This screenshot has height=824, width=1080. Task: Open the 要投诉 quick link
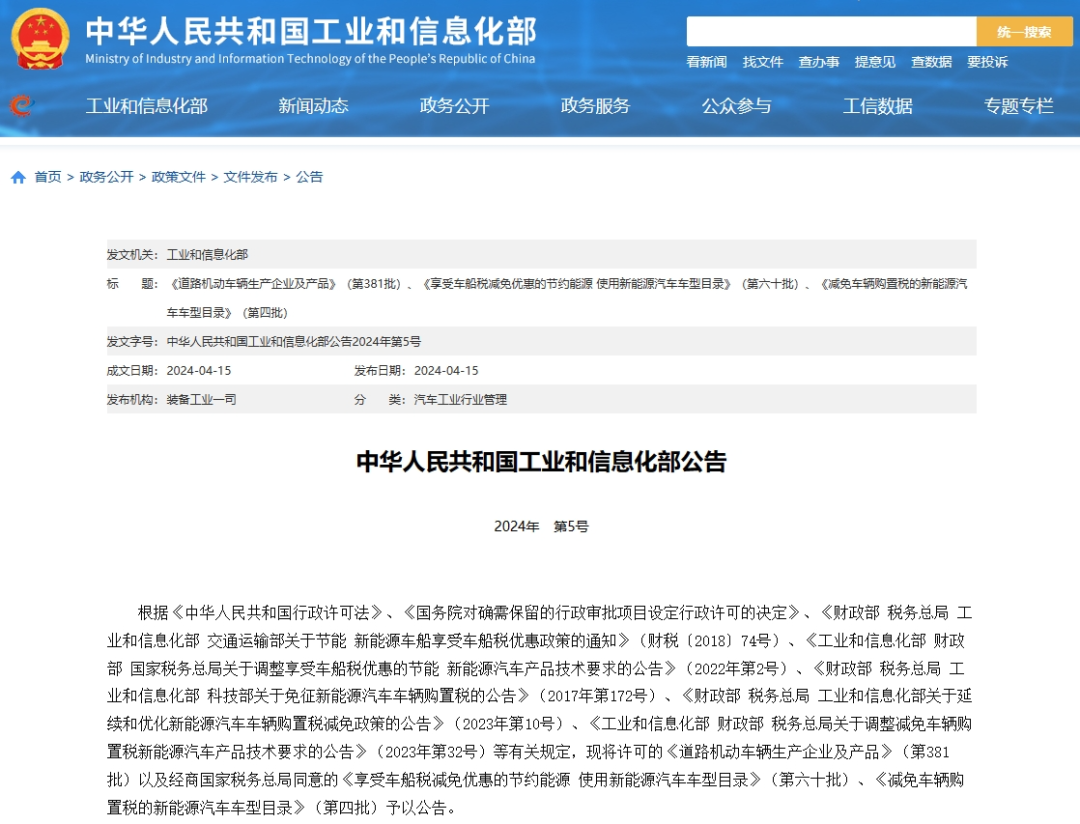point(986,62)
